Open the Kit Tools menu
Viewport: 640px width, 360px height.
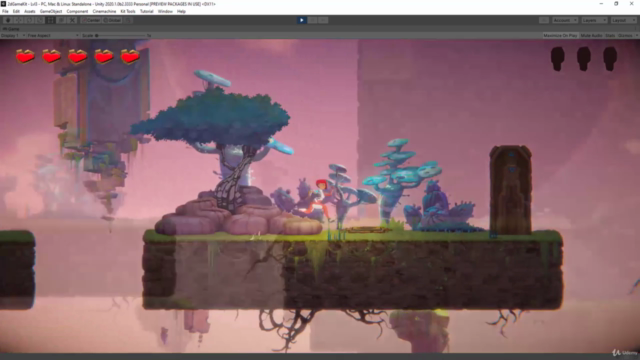click(x=128, y=11)
